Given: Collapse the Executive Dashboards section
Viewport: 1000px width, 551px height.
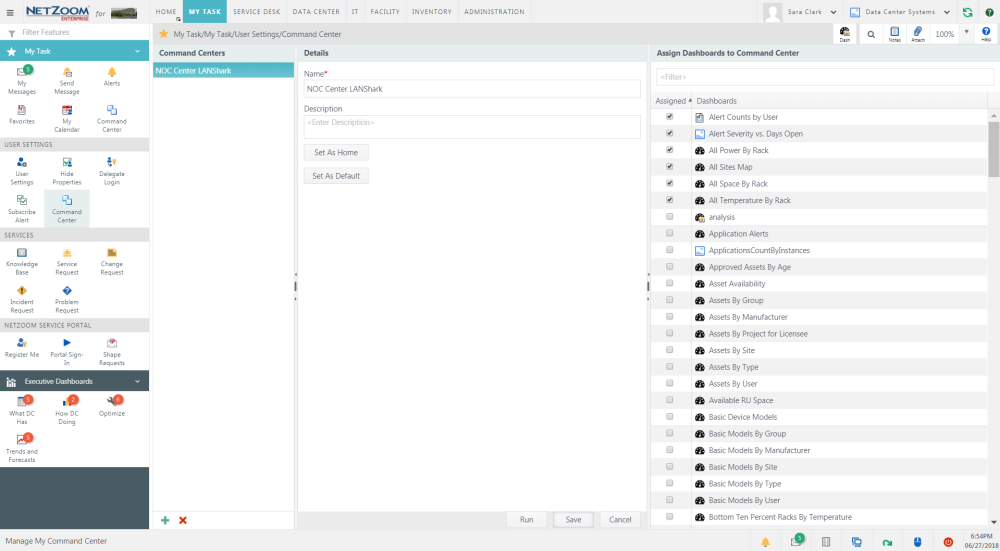Looking at the screenshot, I should pos(137,381).
